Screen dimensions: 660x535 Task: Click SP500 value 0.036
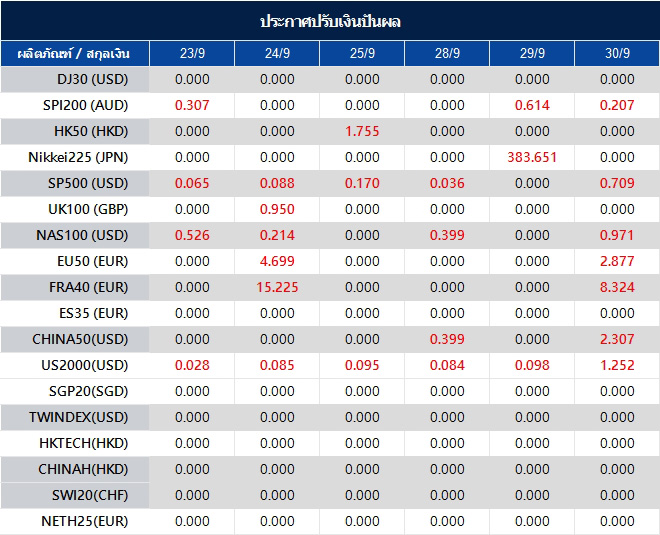click(447, 184)
